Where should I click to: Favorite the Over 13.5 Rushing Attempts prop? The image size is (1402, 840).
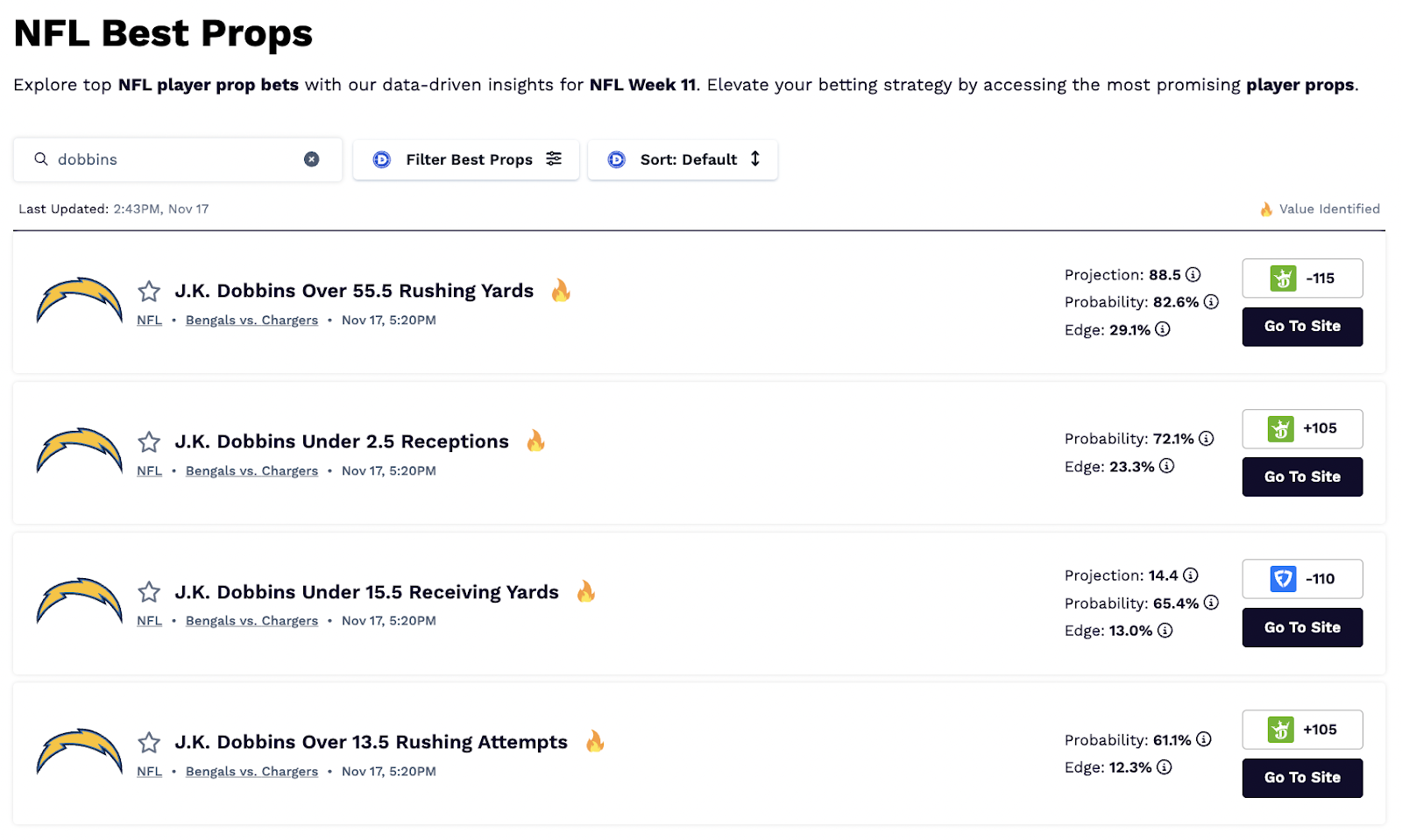click(x=149, y=743)
